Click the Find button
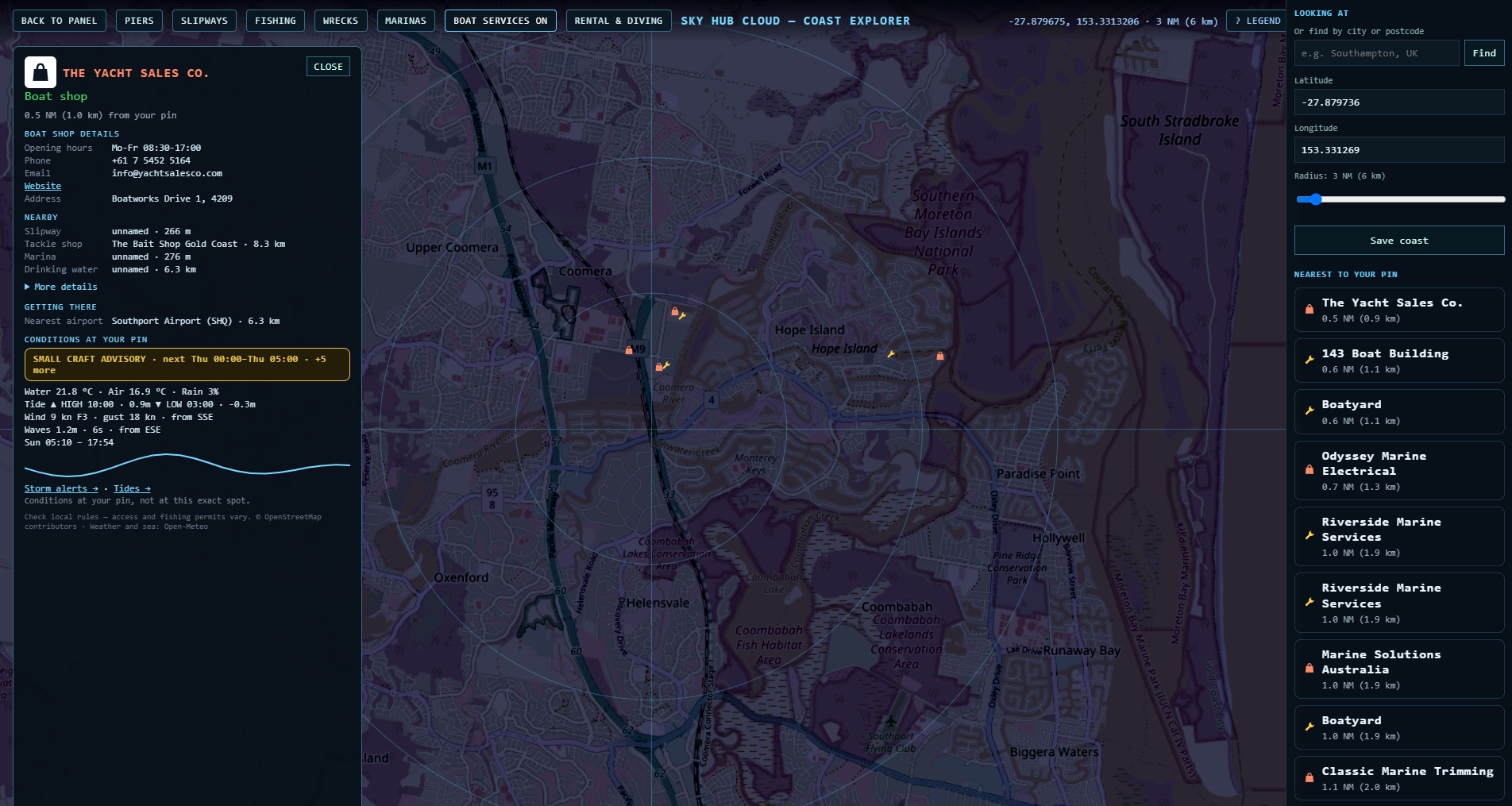 [1484, 53]
